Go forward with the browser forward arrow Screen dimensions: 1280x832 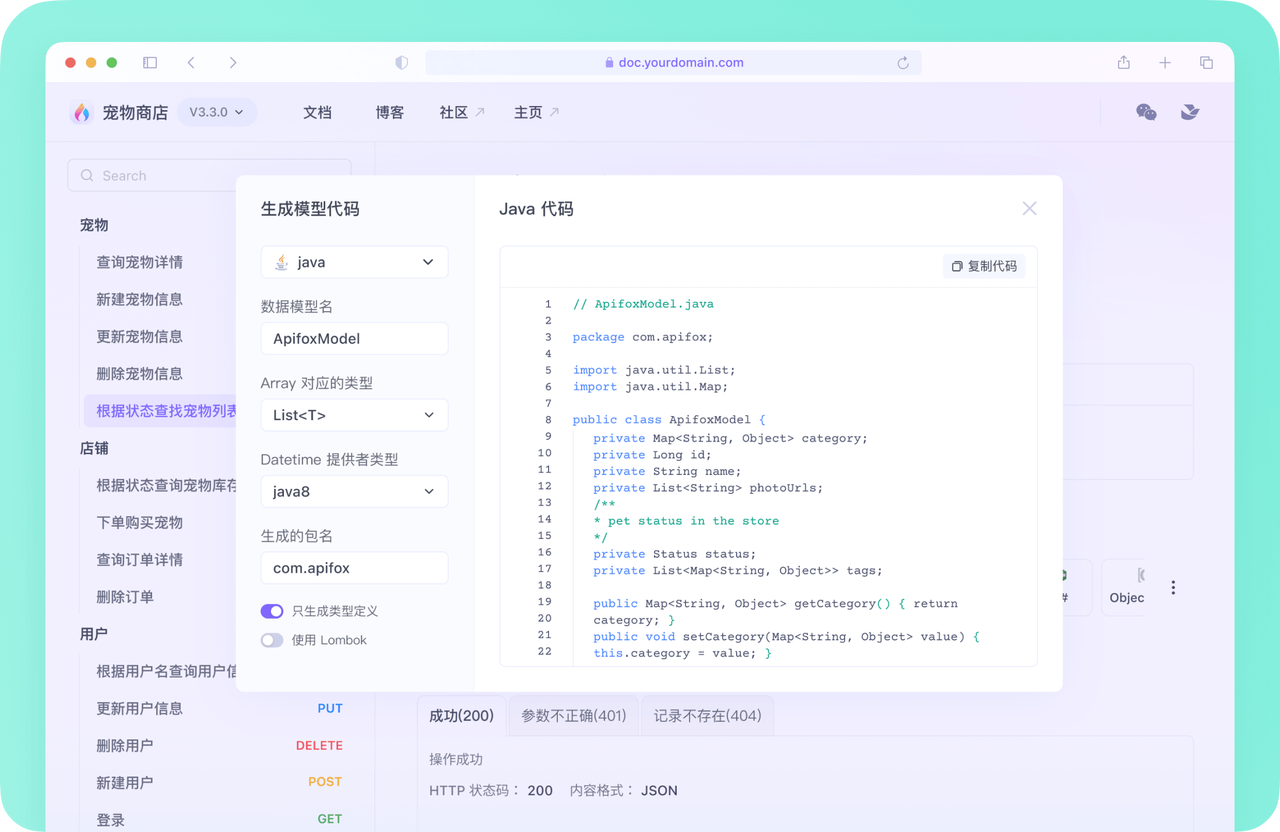(233, 62)
